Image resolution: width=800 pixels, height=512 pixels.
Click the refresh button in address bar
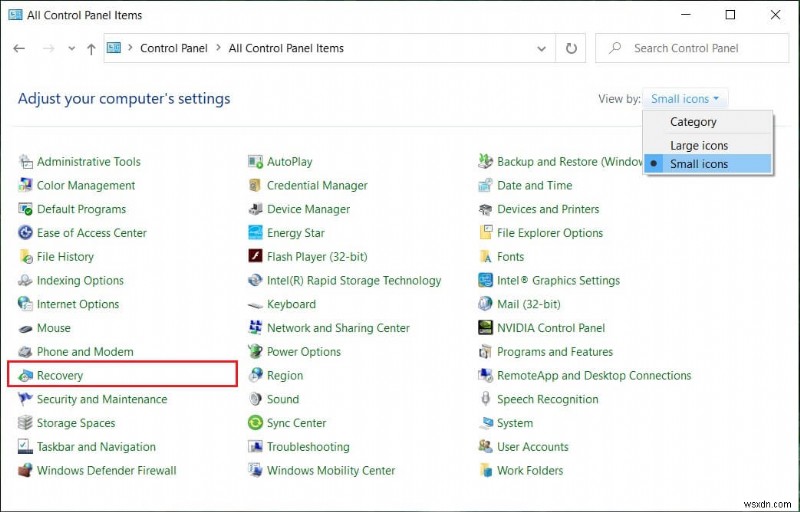pyautogui.click(x=571, y=48)
